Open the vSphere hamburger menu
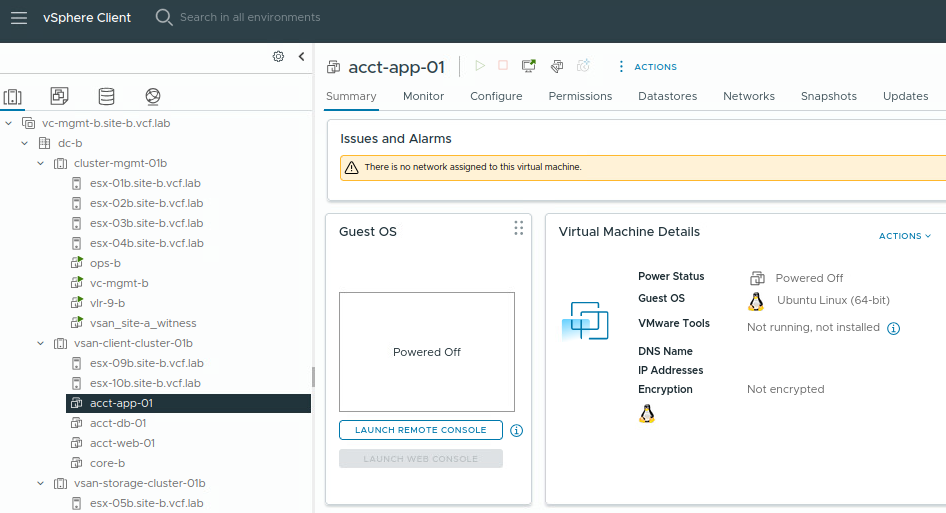Image resolution: width=946 pixels, height=513 pixels. (19, 17)
